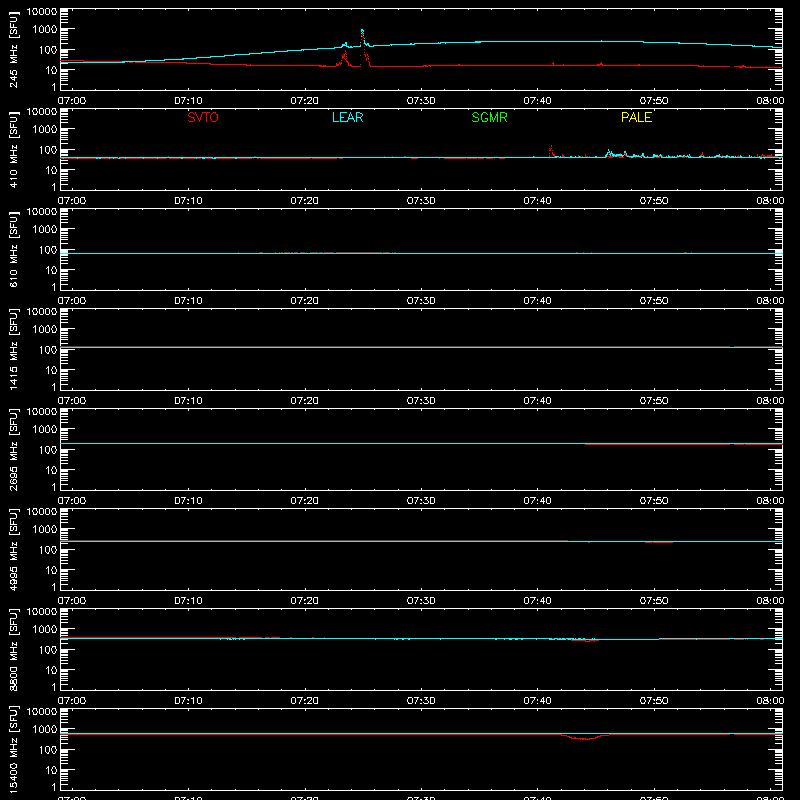The height and width of the screenshot is (800, 800).
Task: Select the "1415 MHz [SFU]" axis title
Action: (x=13, y=349)
